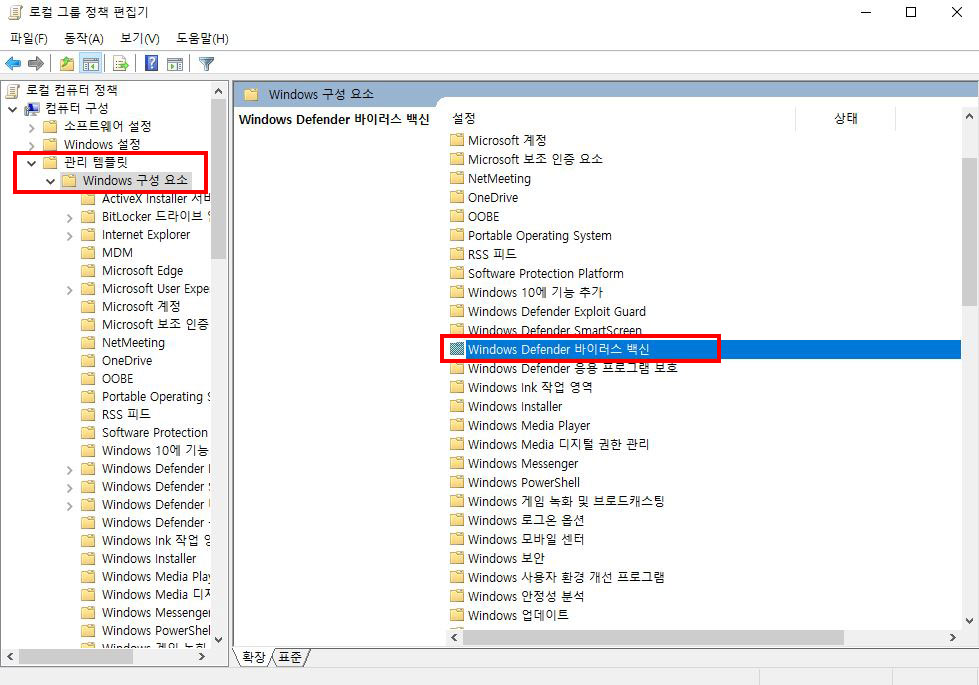
Task: Select Windows Messenger in the left tree
Action: click(x=155, y=613)
